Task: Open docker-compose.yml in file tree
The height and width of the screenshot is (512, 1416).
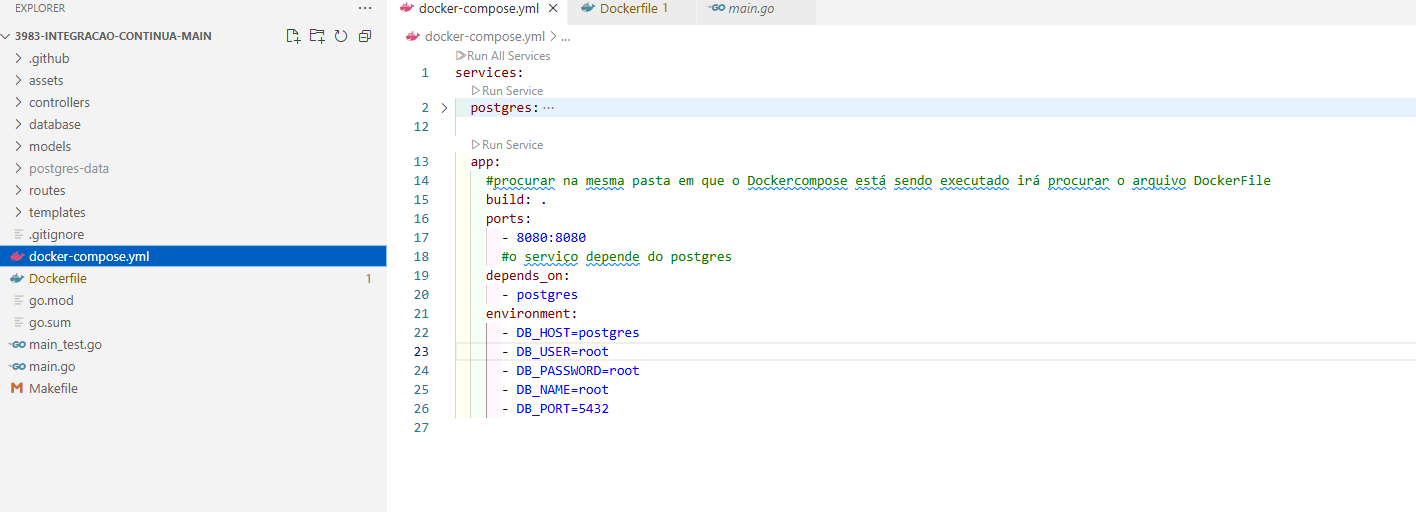Action: point(193,256)
